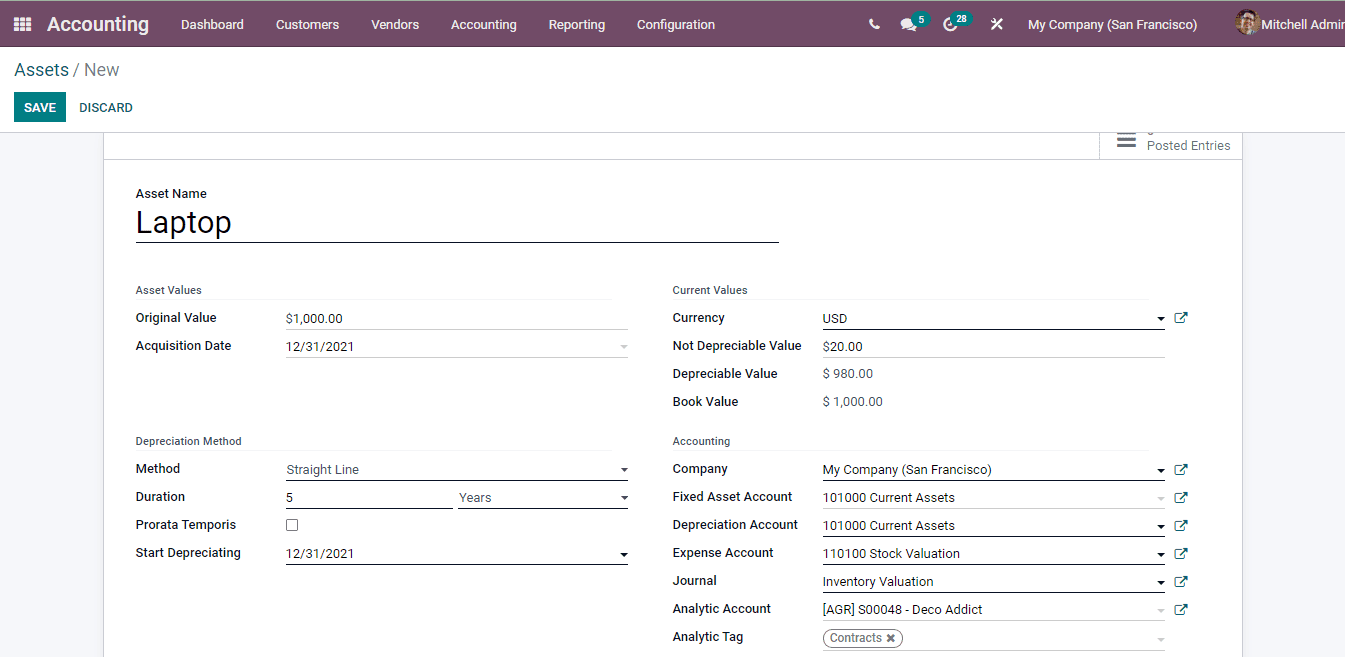The width and height of the screenshot is (1345, 657).
Task: Open messages via the chat bubble icon
Action: (x=906, y=25)
